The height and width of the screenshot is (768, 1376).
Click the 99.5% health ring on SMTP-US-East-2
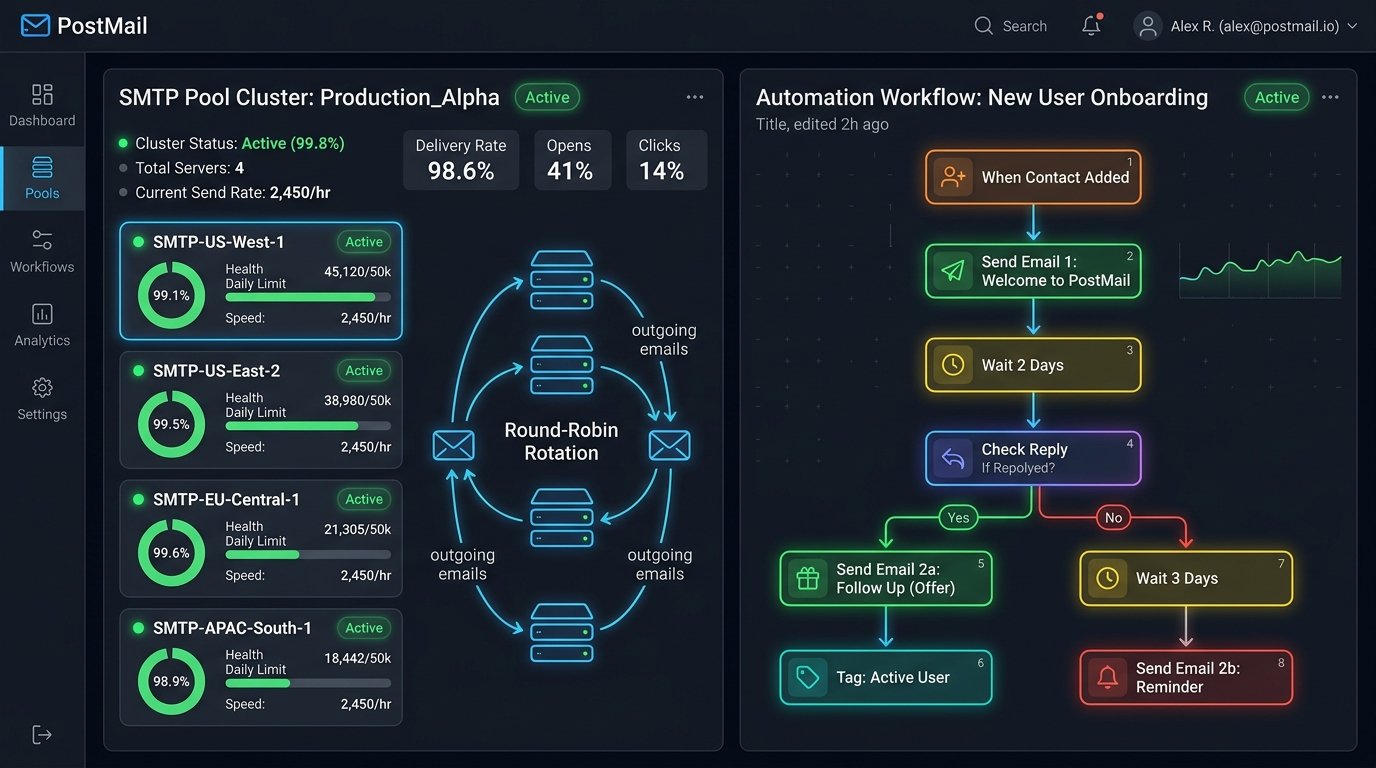[171, 424]
